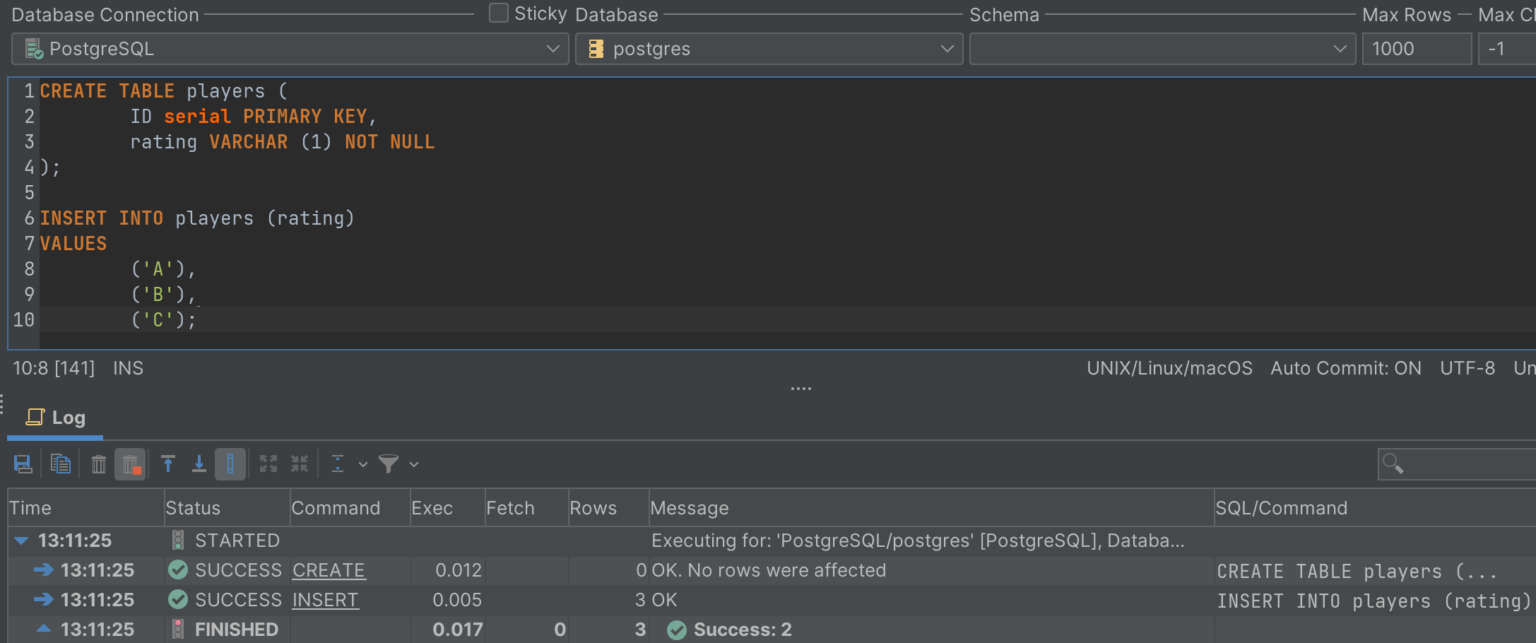Expand all log entries
The height and width of the screenshot is (643, 1536).
[x=268, y=463]
